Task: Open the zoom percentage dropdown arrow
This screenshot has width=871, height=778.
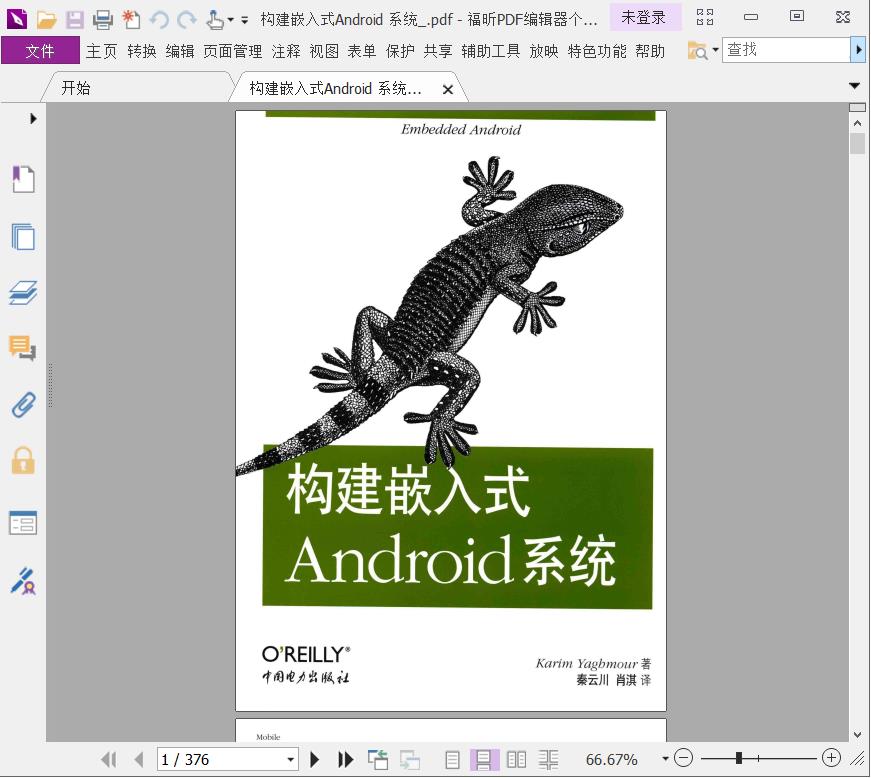Action: click(665, 759)
